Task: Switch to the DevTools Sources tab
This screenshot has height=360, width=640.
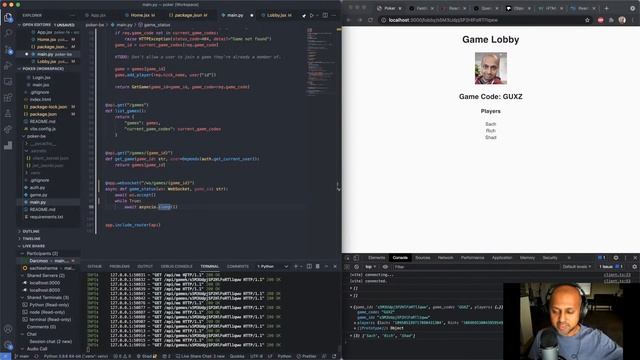Action: 423,258
